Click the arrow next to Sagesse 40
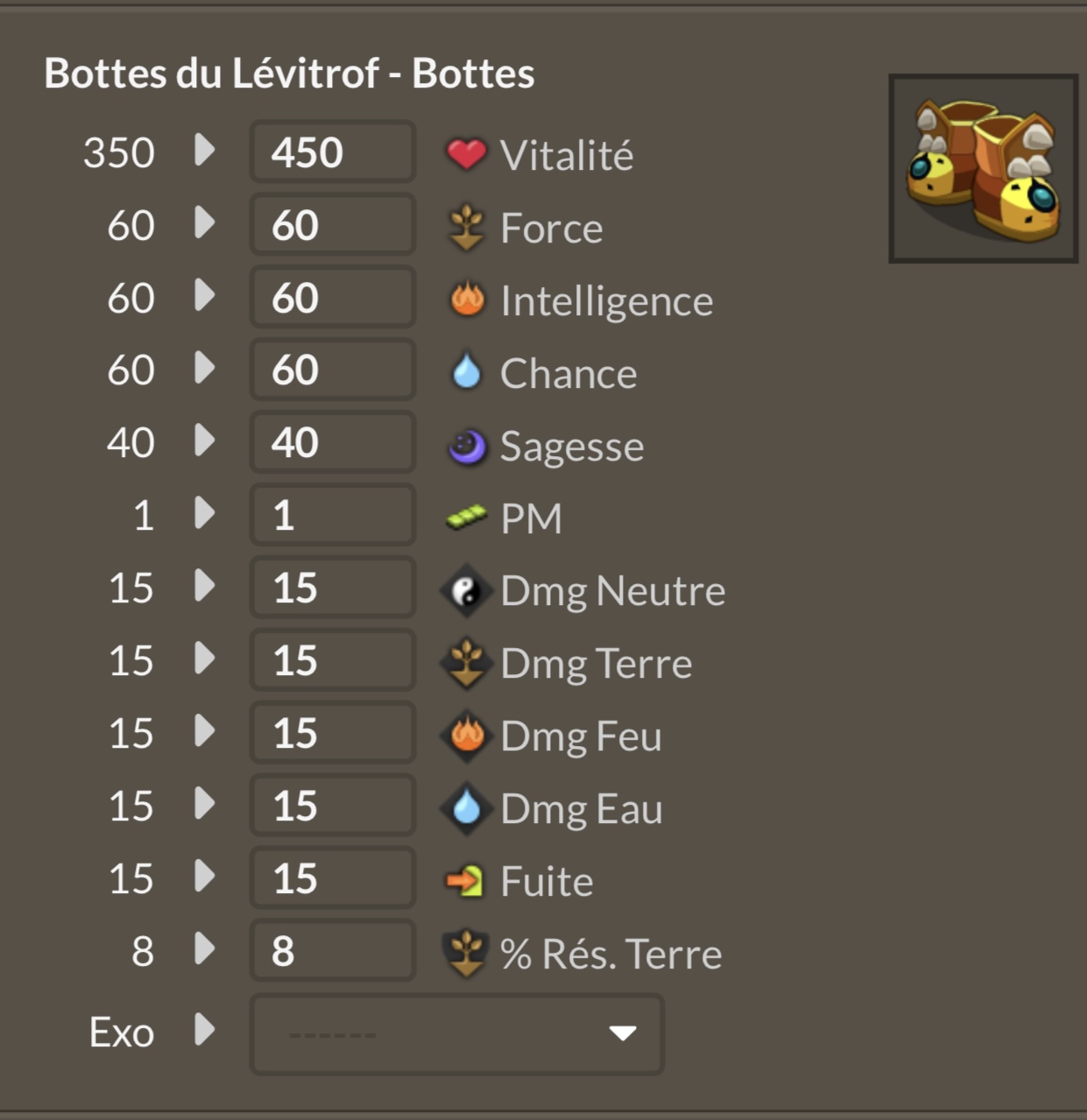This screenshot has width=1087, height=1120. (204, 440)
